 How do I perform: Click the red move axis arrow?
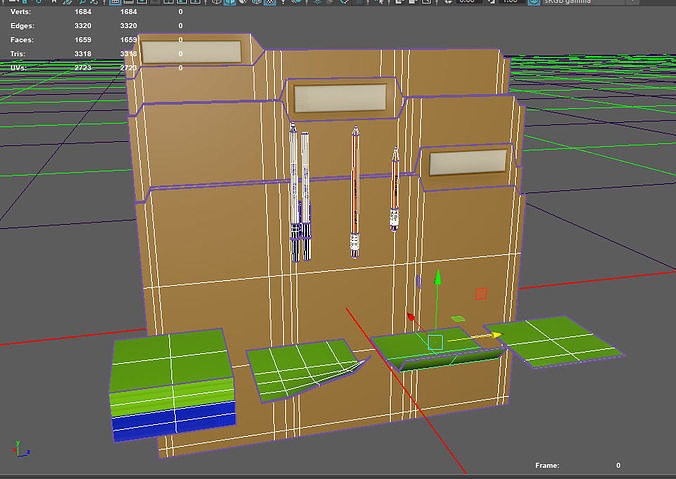(411, 318)
